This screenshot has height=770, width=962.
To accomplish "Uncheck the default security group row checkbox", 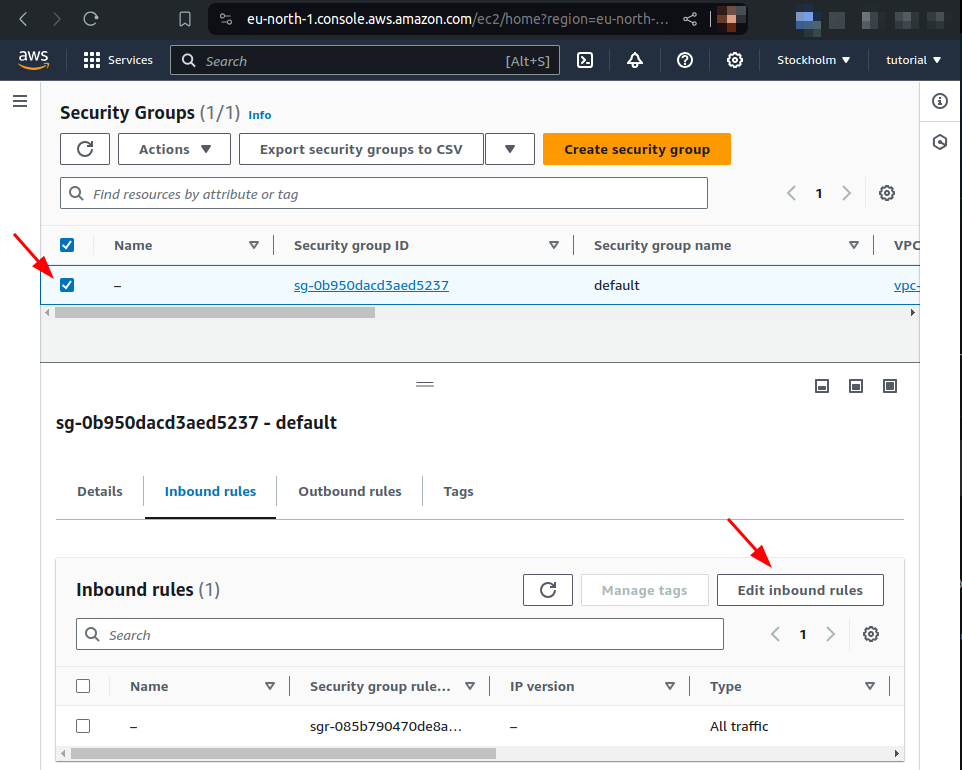I will pyautogui.click(x=67, y=285).
